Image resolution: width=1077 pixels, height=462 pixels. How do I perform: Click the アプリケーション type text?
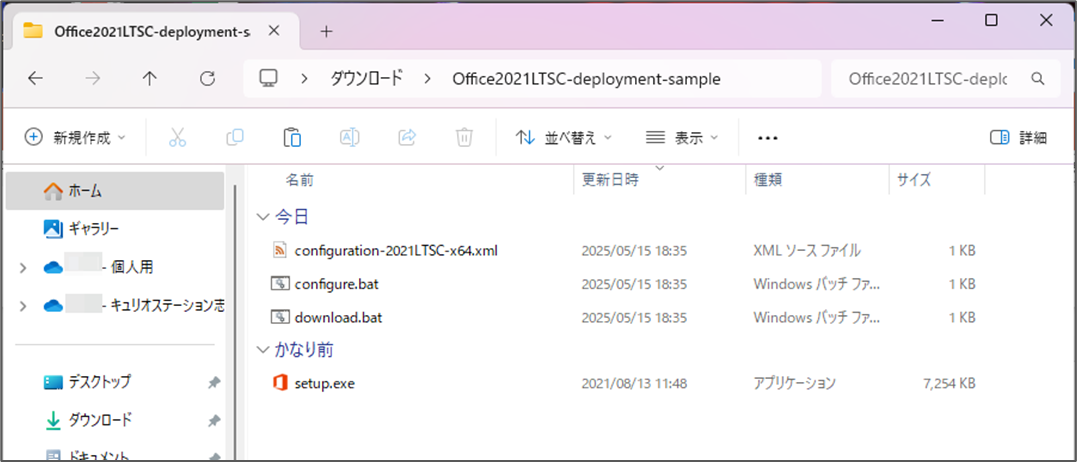(x=795, y=383)
